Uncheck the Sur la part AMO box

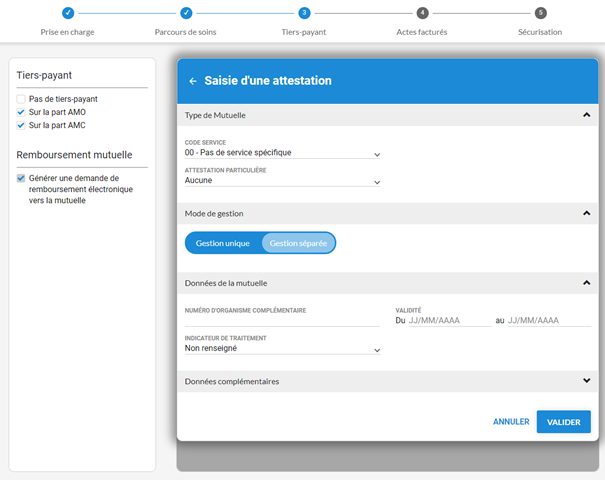pyautogui.click(x=21, y=113)
